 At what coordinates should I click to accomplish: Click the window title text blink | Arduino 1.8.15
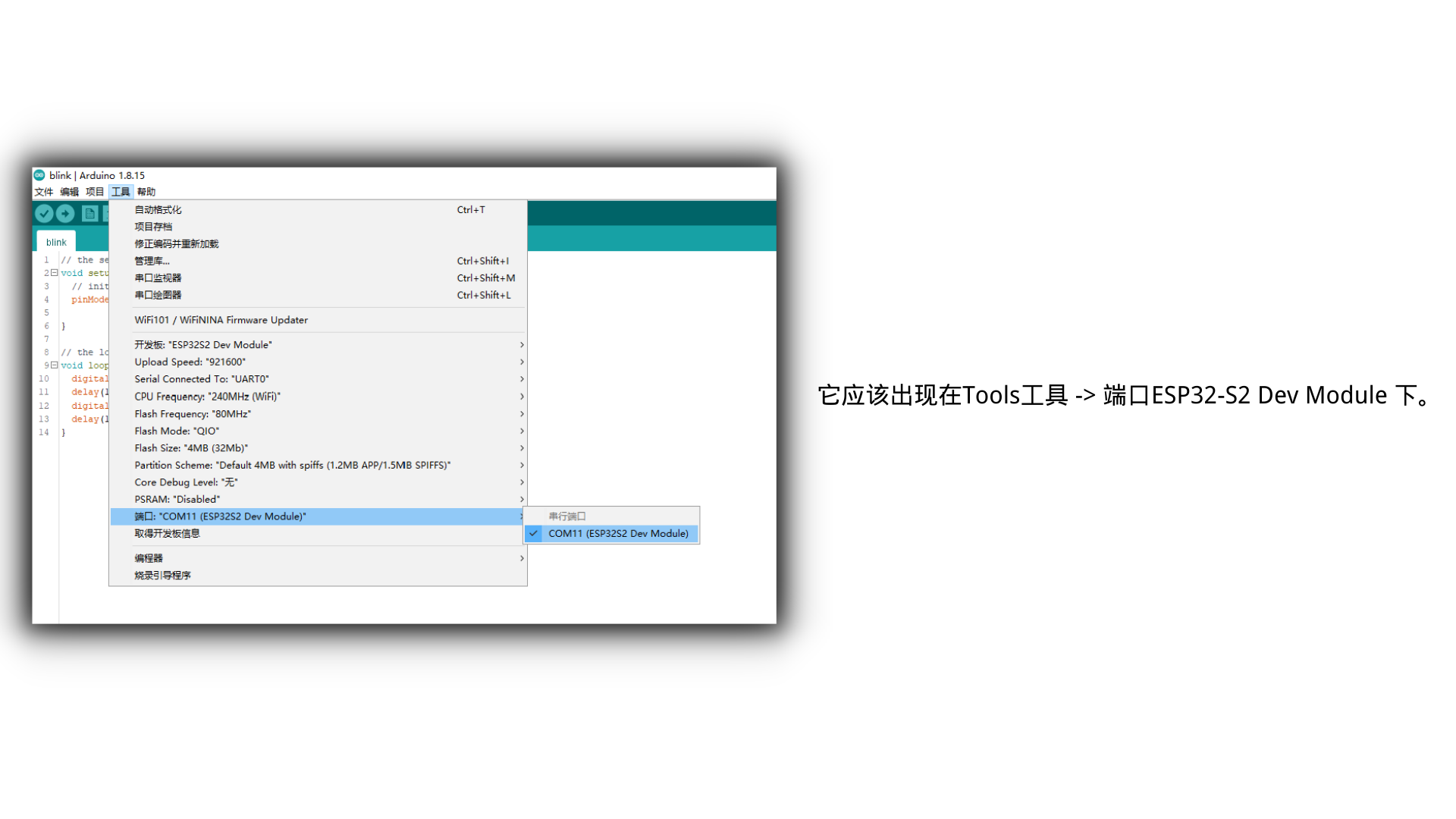tap(97, 175)
